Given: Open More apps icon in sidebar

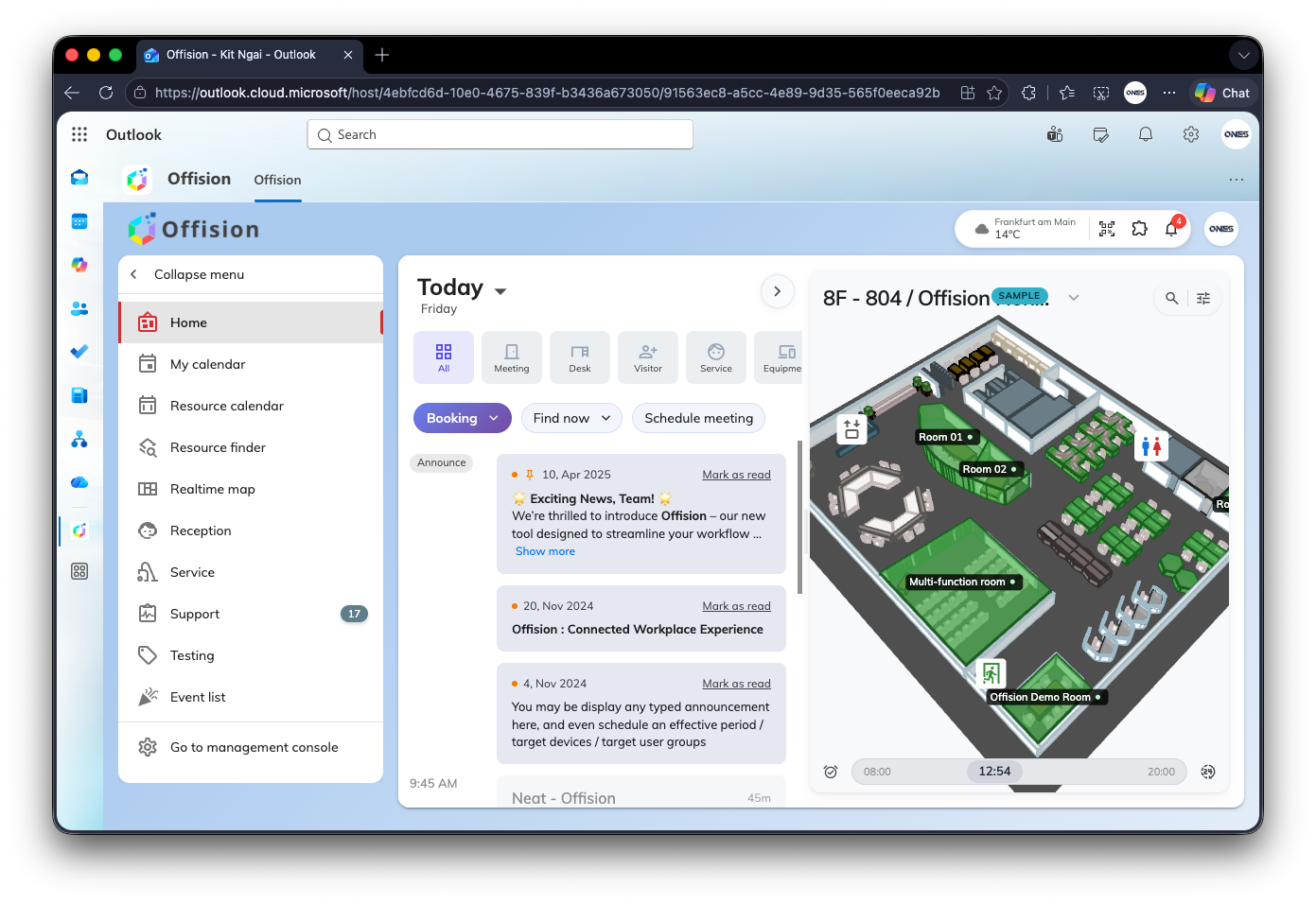Looking at the screenshot, I should [79, 571].
